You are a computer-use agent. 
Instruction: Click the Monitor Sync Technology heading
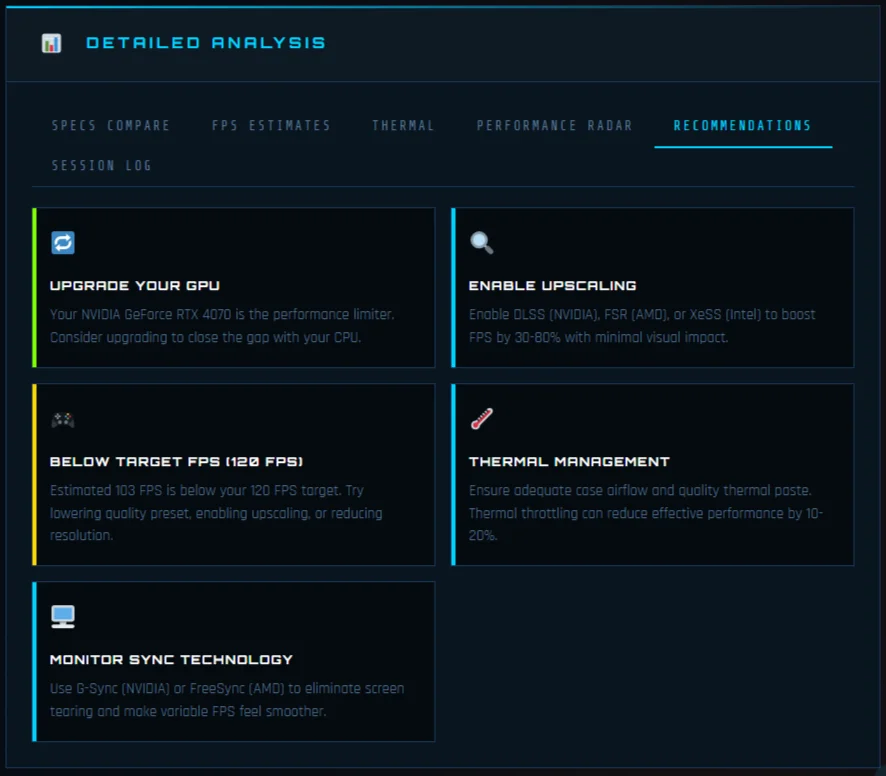(x=171, y=660)
